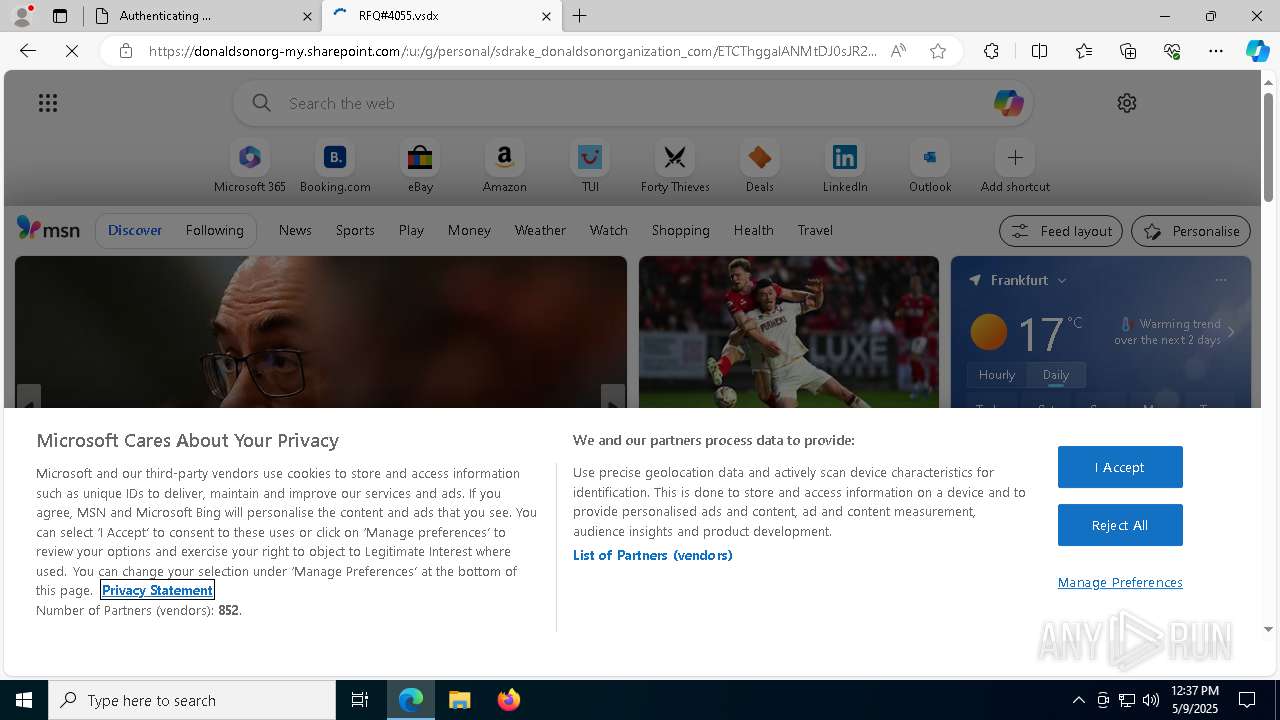
Task: Open the Deals shortcut
Action: (x=760, y=166)
